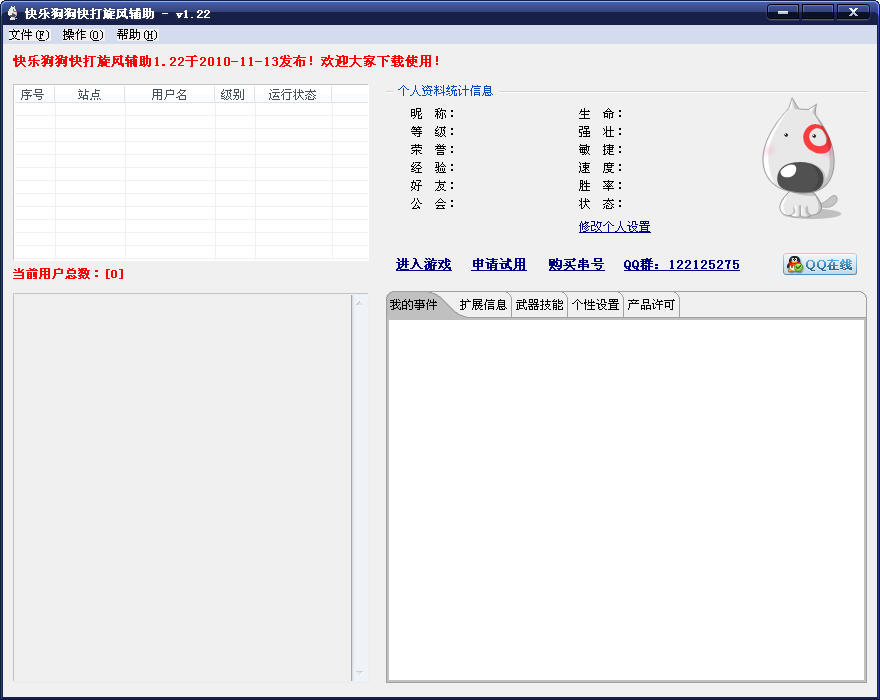The height and width of the screenshot is (700, 880).
Task: Open the 操作(O) menu
Action: [x=82, y=35]
